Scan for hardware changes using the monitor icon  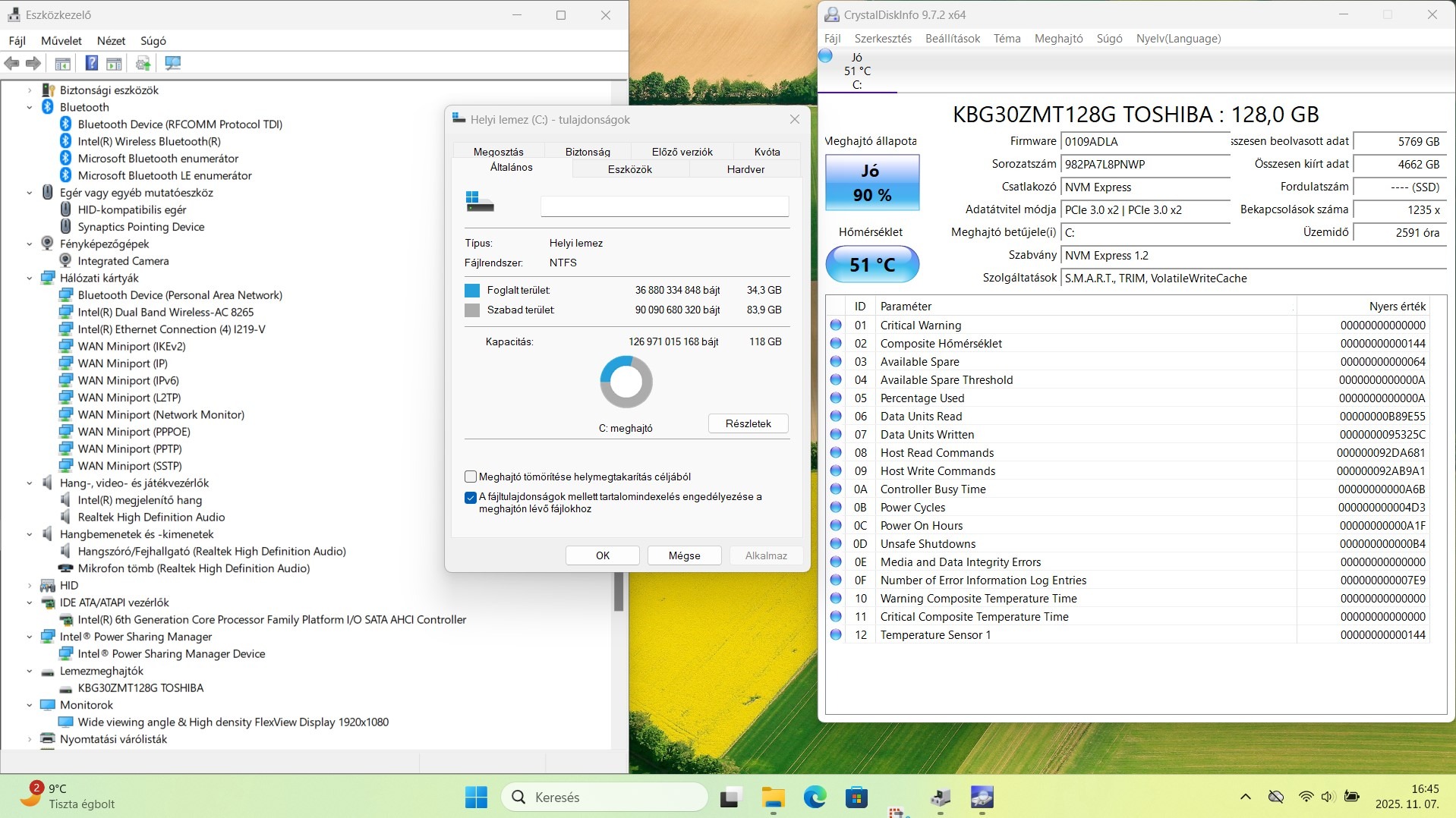(173, 64)
